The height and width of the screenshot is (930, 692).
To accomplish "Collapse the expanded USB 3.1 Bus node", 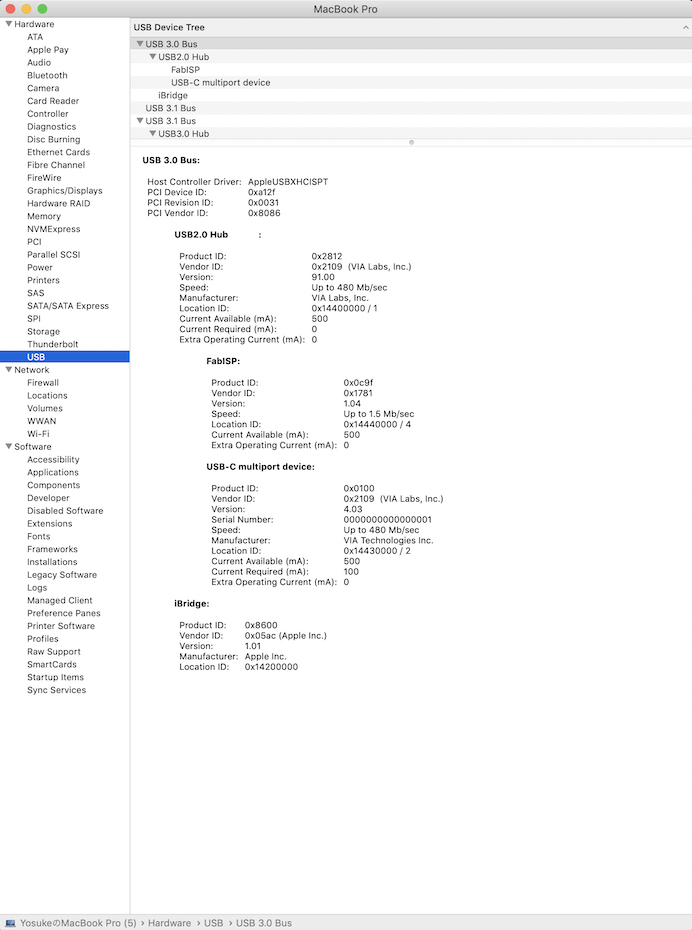I will (x=140, y=120).
